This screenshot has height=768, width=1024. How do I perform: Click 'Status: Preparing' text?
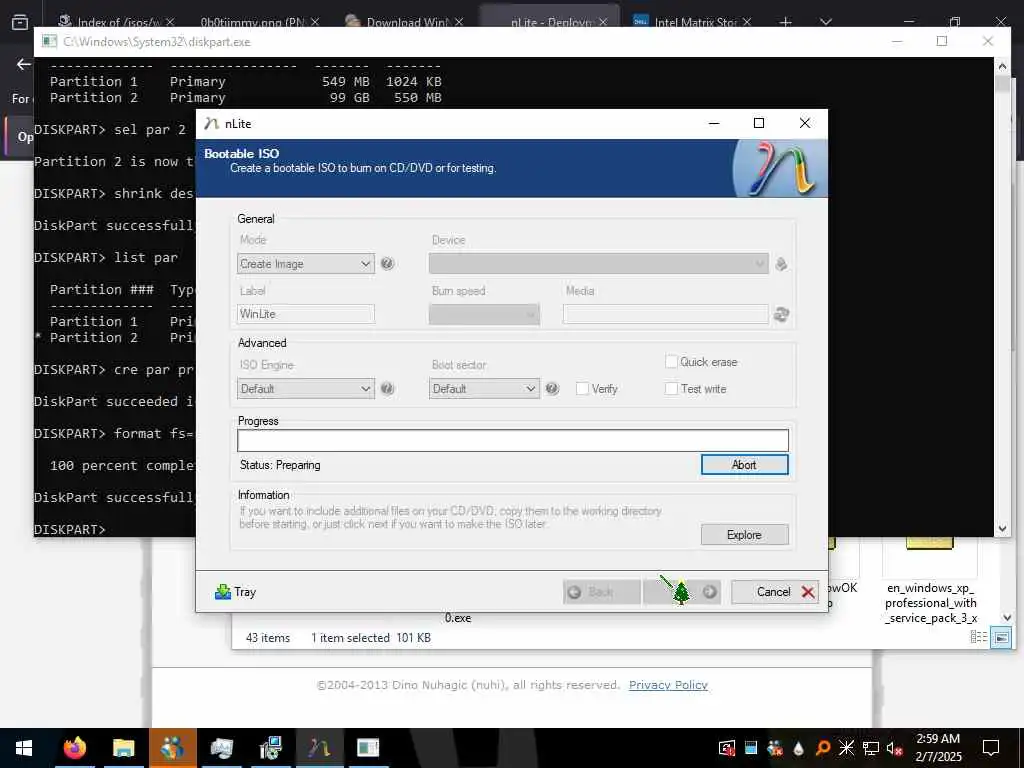[280, 465]
